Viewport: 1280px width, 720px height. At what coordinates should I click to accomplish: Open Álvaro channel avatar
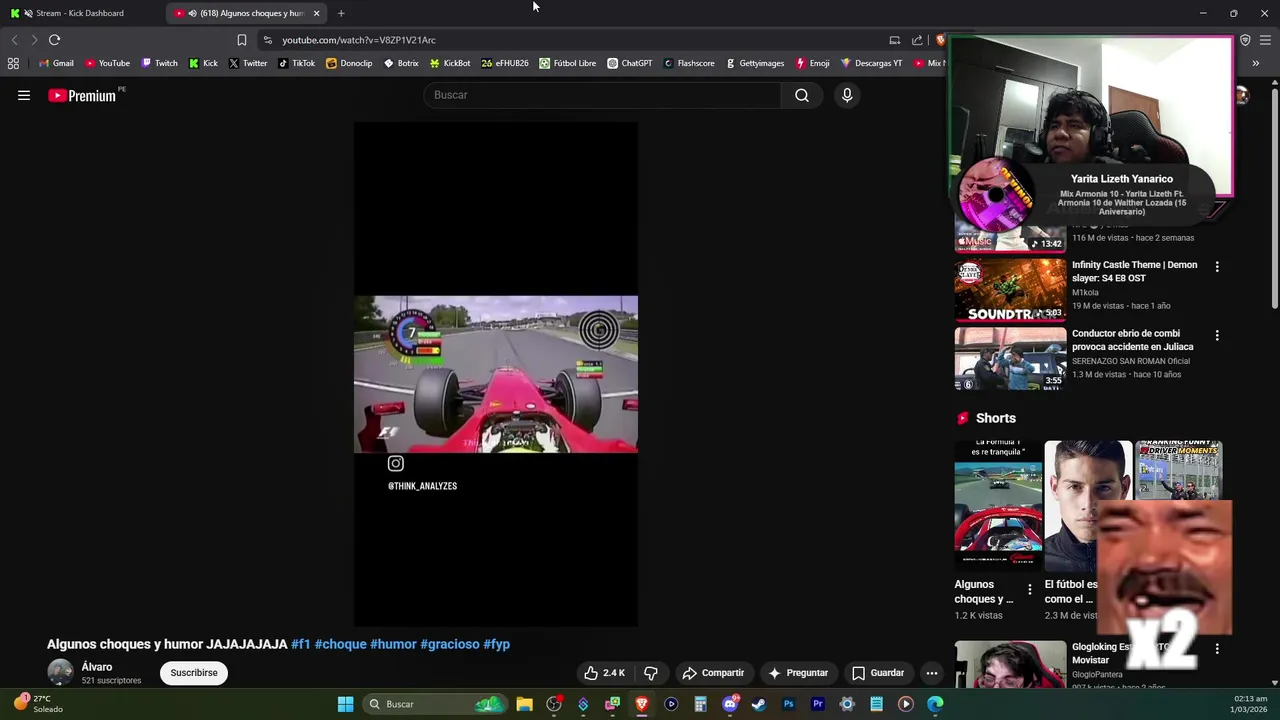[60, 673]
